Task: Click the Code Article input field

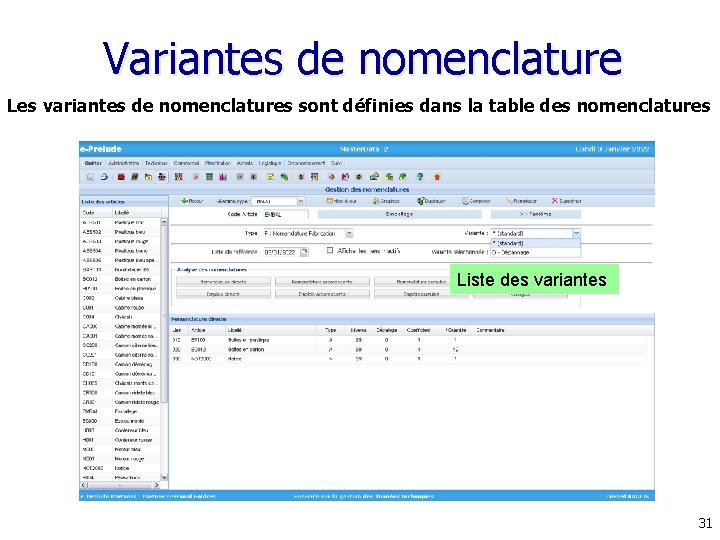Action: tap(286, 214)
